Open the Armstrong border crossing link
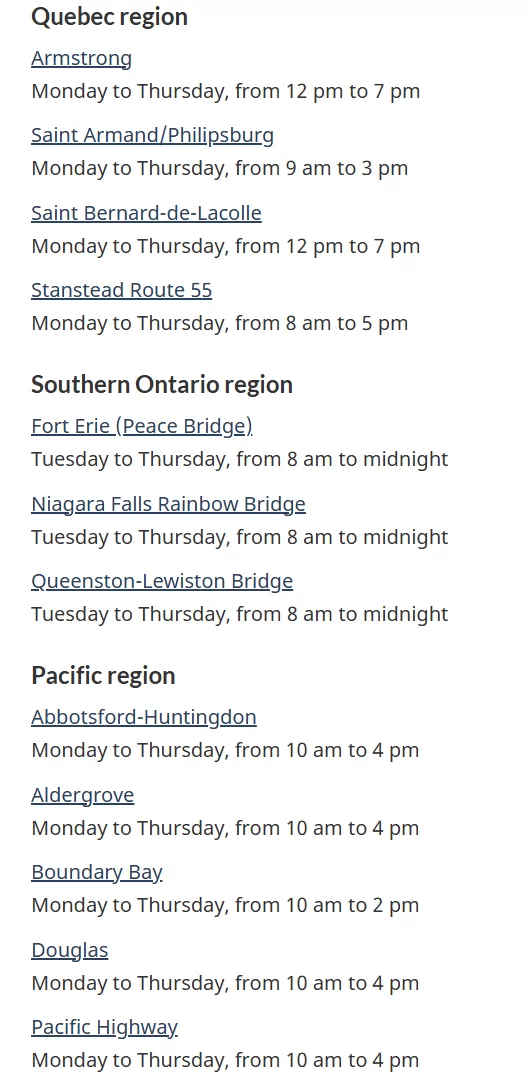The height and width of the screenshot is (1088, 528). (81, 58)
